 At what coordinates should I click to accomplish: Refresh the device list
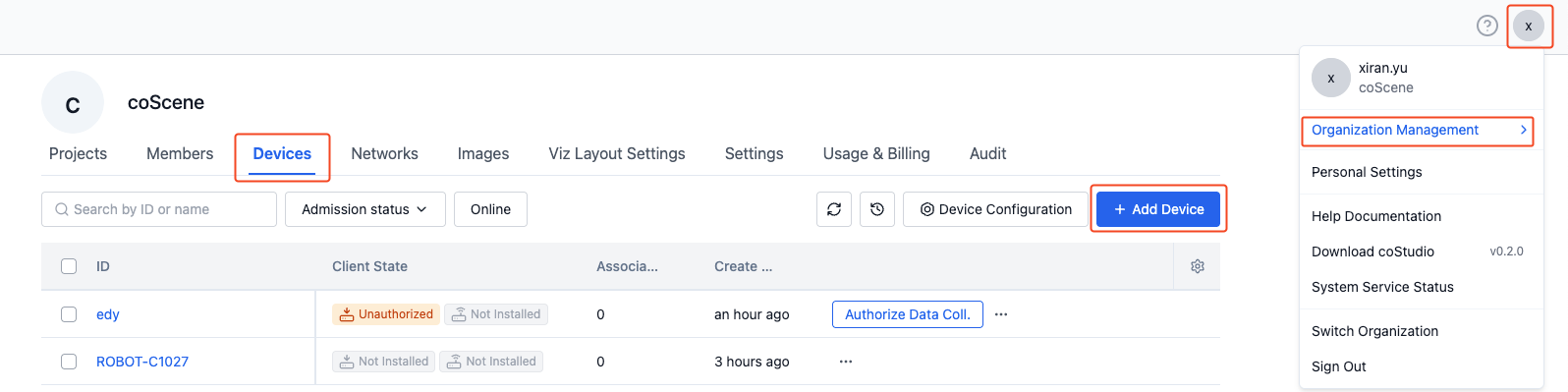(x=834, y=209)
